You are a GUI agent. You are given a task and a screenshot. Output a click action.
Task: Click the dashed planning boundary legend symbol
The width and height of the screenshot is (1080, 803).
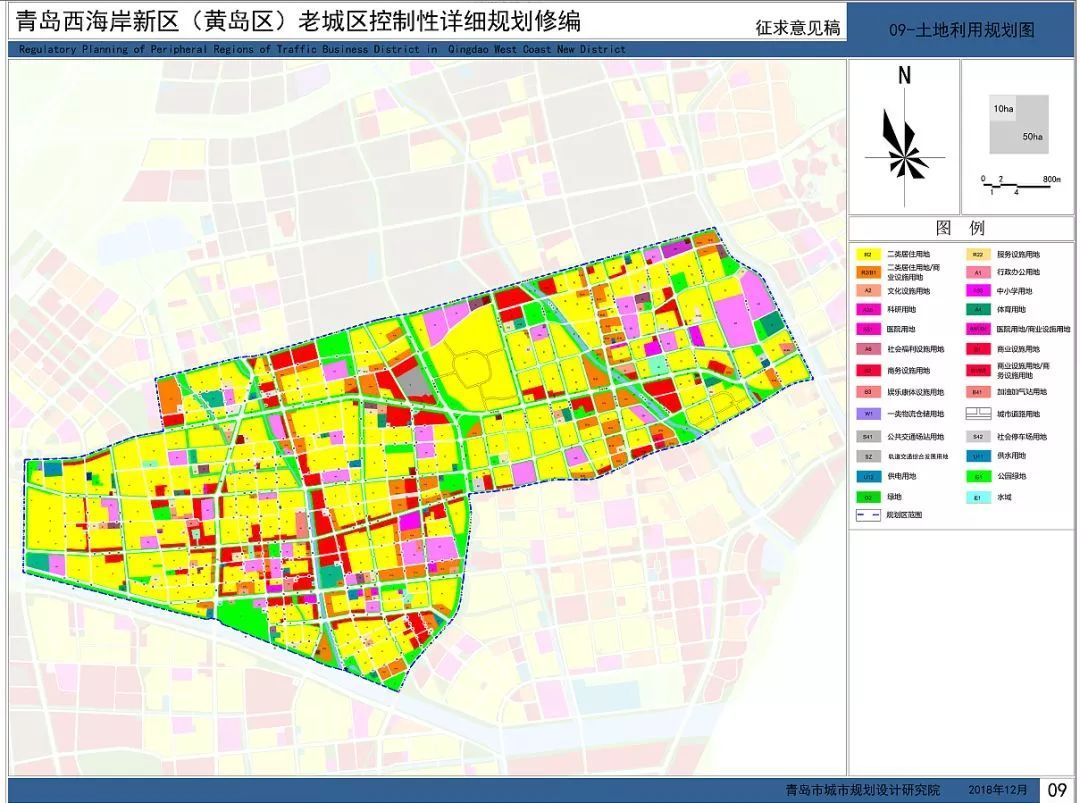click(868, 515)
